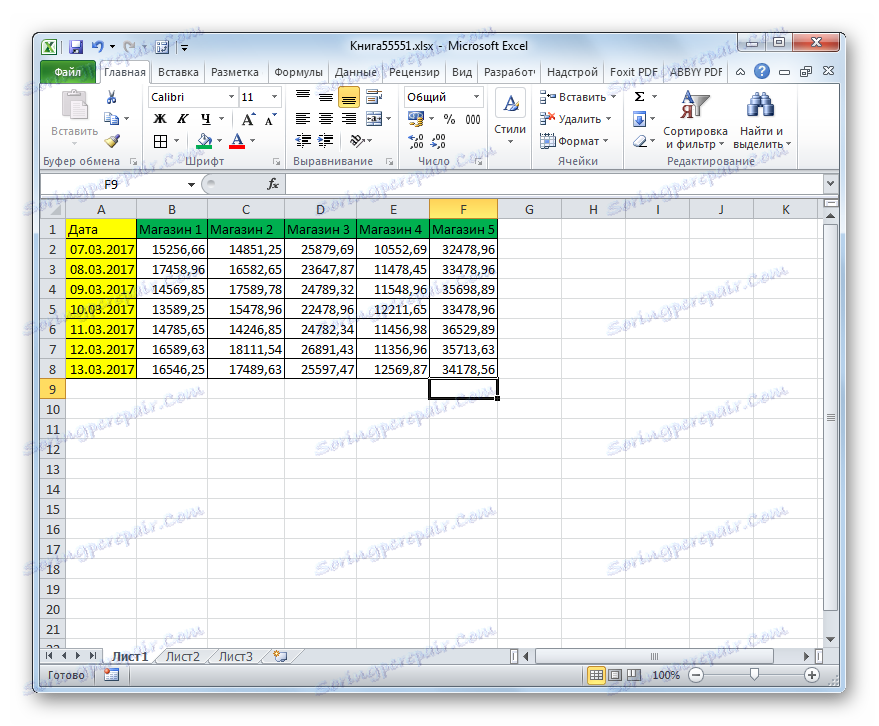The image size is (879, 726).
Task: Open the Формулы ribbon tab
Action: pos(297,72)
